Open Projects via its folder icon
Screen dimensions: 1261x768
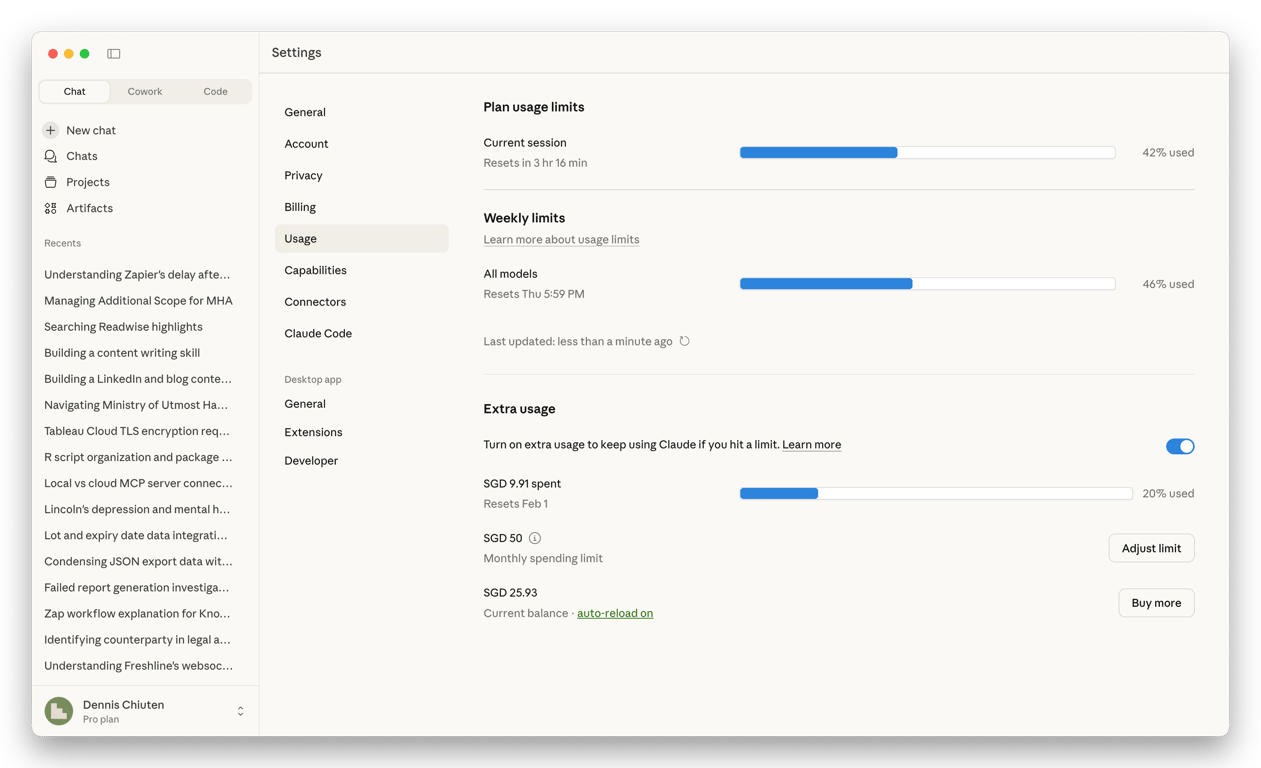coord(51,182)
